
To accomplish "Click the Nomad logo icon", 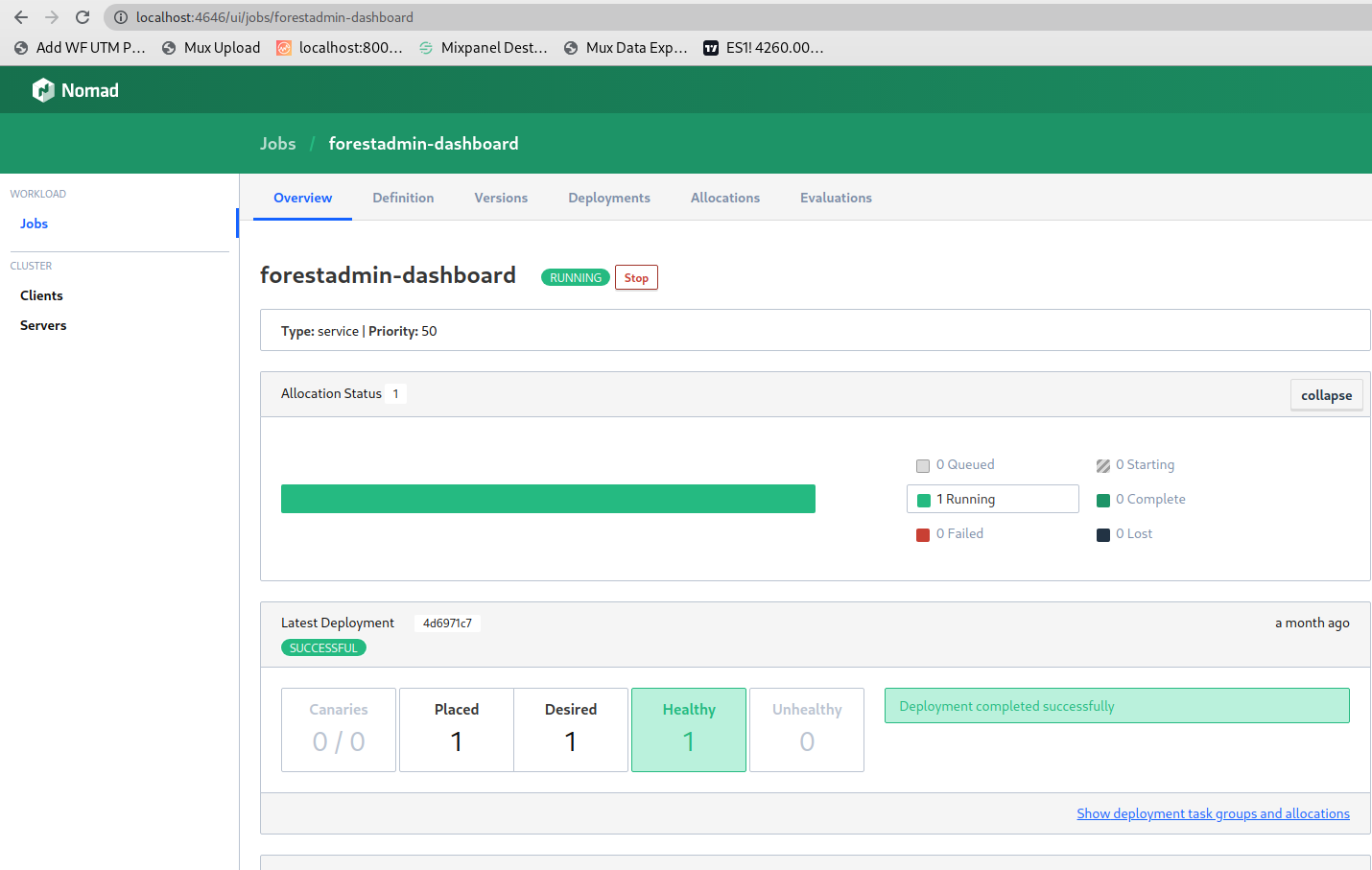I will click(x=43, y=90).
